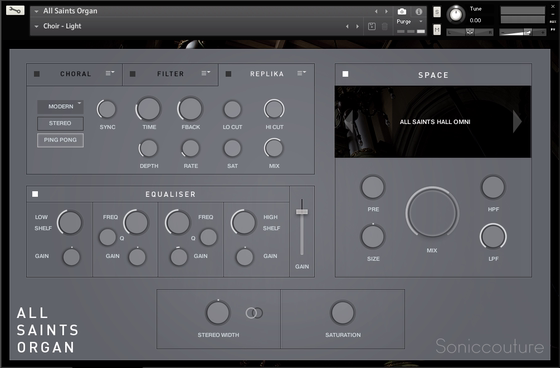The height and width of the screenshot is (368, 560).
Task: Open the REPLIKA preset menu icon
Action: pyautogui.click(x=301, y=73)
